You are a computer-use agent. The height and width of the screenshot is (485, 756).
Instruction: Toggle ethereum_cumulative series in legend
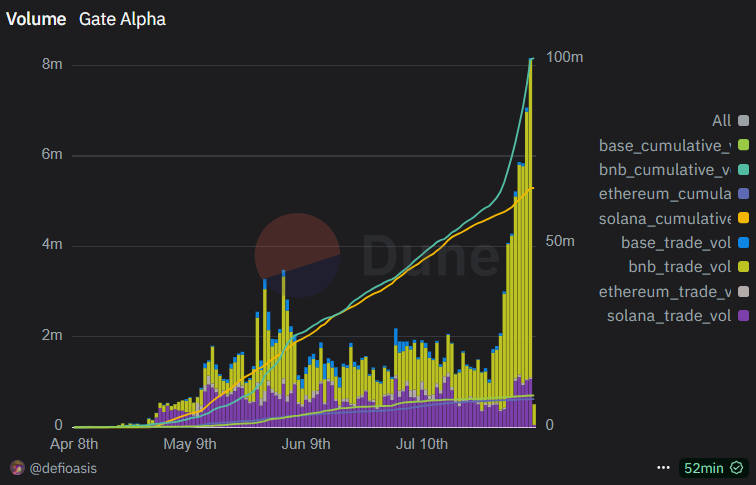pos(674,194)
